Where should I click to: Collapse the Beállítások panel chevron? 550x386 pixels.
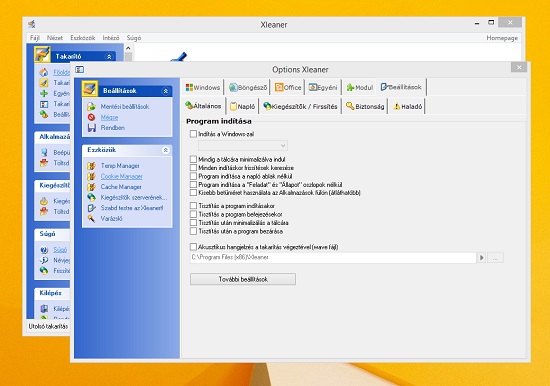click(165, 91)
